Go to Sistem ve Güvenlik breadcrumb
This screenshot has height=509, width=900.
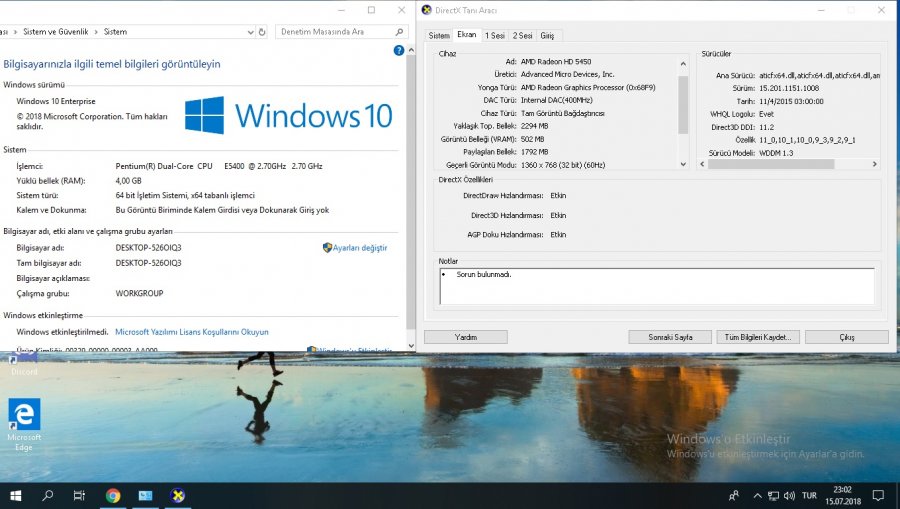56,32
